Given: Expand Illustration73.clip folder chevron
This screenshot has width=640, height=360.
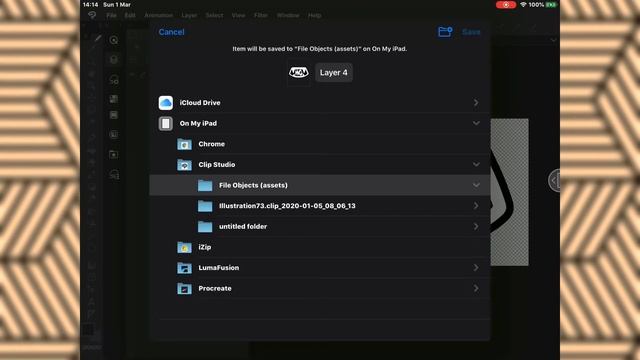Looking at the screenshot, I should [476, 206].
